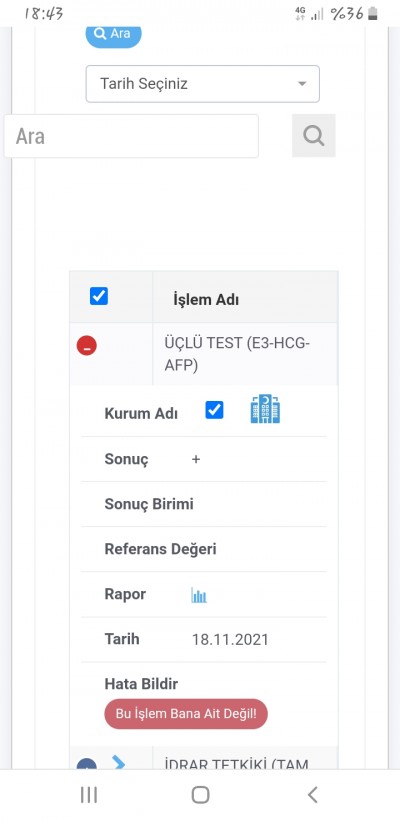Click the Tarih Seçiniz dropdown arrow
Screen dimensions: 400x822
(301, 84)
